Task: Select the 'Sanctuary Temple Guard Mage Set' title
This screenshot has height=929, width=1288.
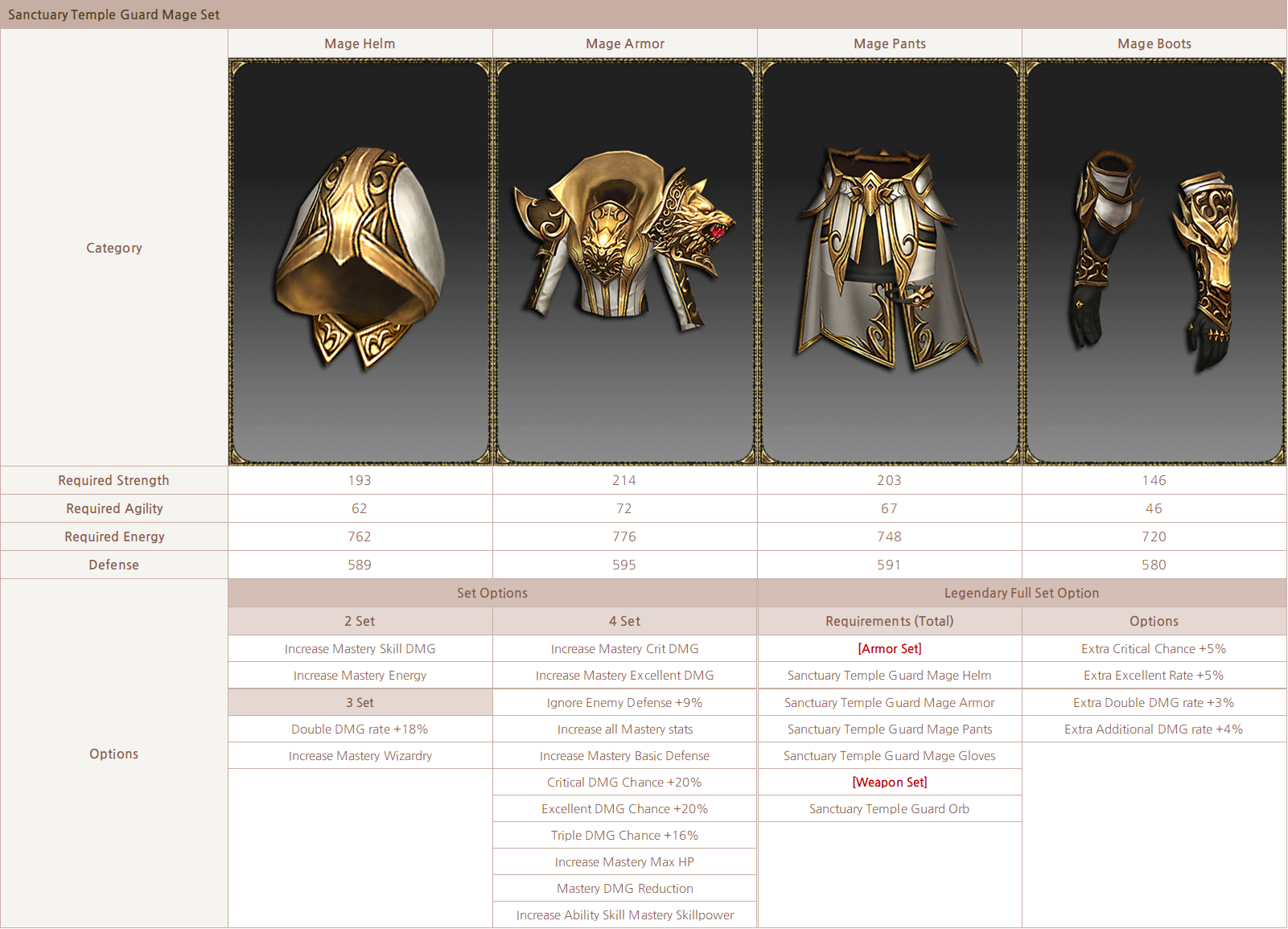Action: (x=113, y=14)
